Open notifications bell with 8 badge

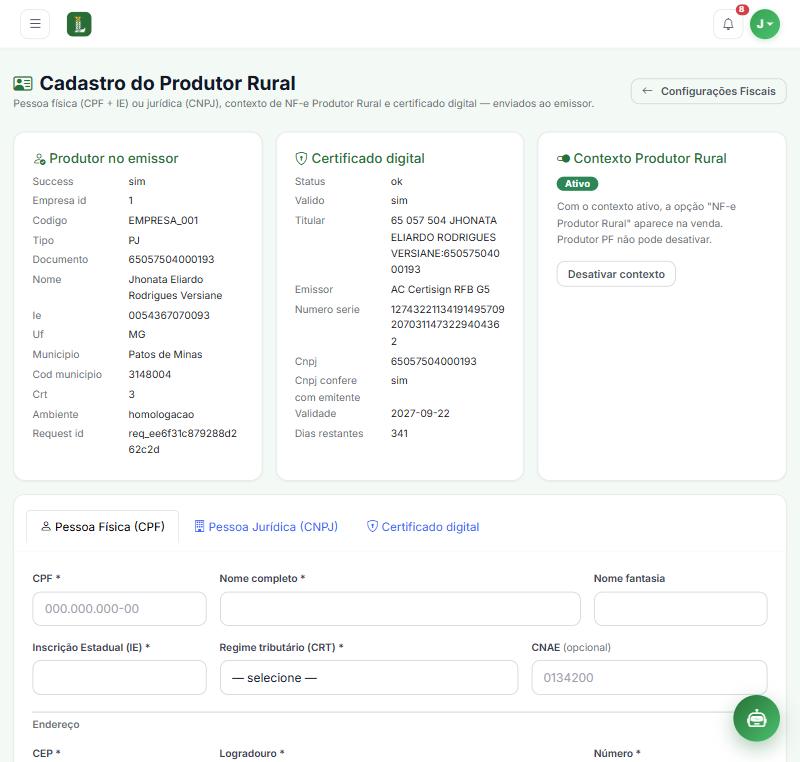pos(728,24)
